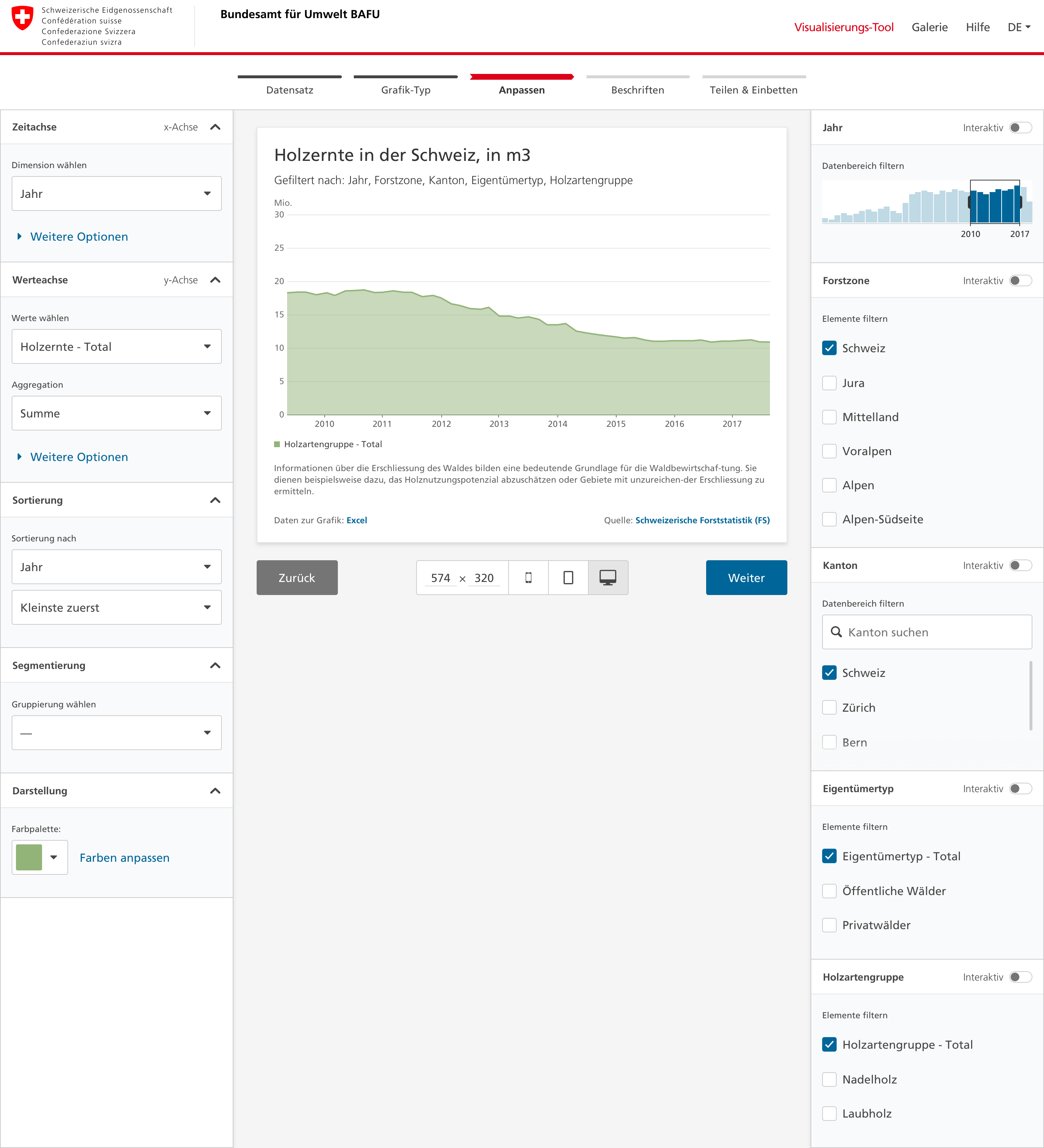Check the Mittelland forest zone checkbox
1044x1148 pixels.
click(829, 417)
